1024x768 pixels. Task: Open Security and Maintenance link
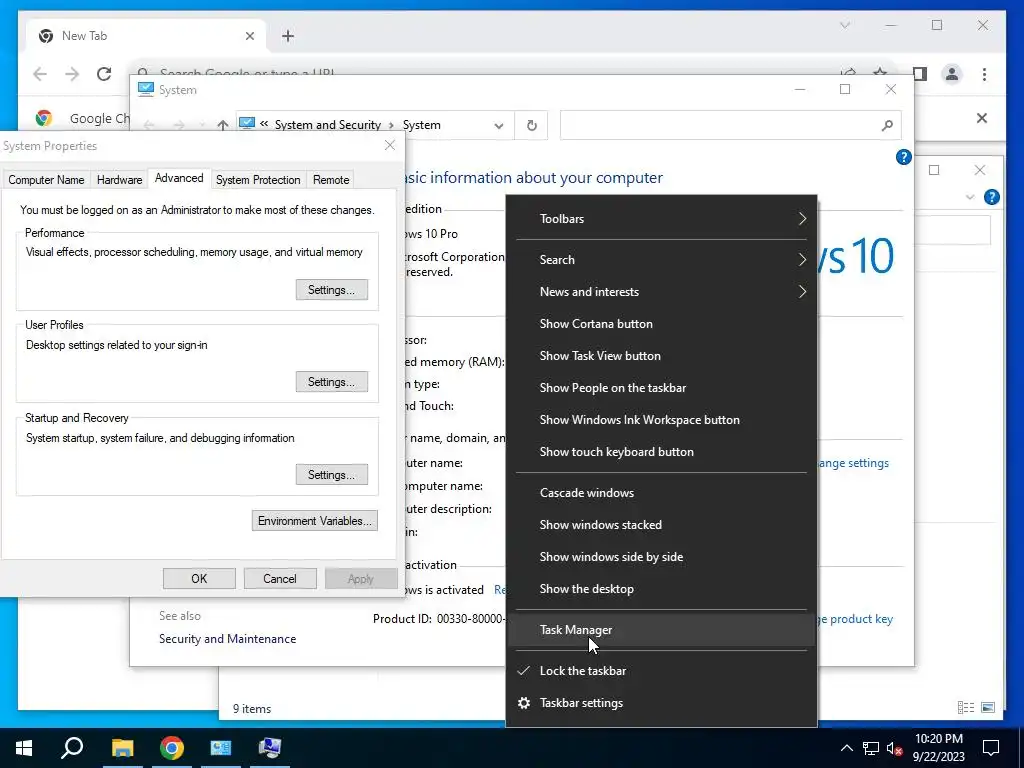tap(227, 639)
